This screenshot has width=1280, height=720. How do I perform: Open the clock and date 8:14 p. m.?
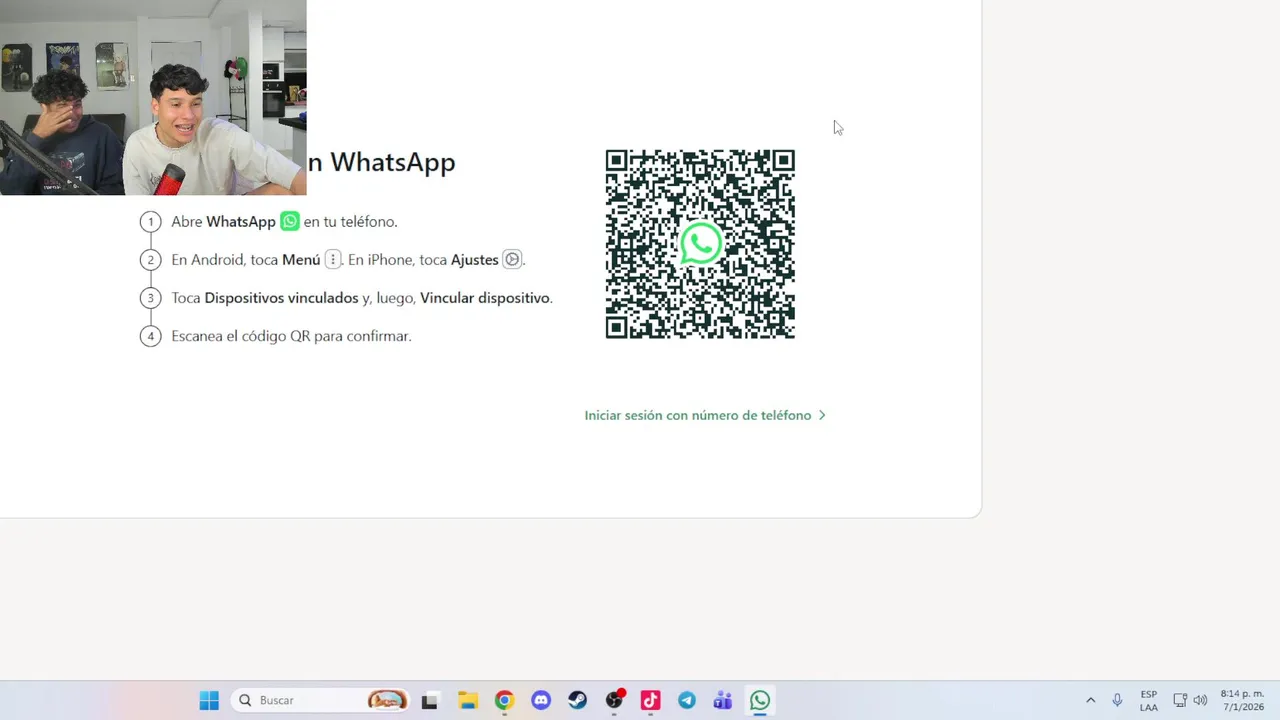point(1242,700)
